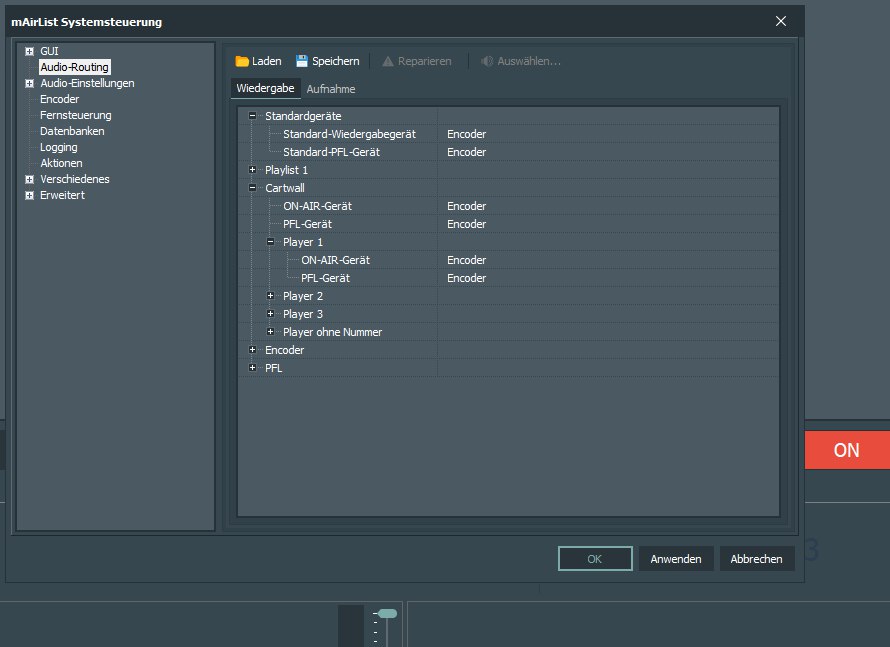Select the Erweitert sidebar entry
The height and width of the screenshot is (647, 890).
(62, 195)
